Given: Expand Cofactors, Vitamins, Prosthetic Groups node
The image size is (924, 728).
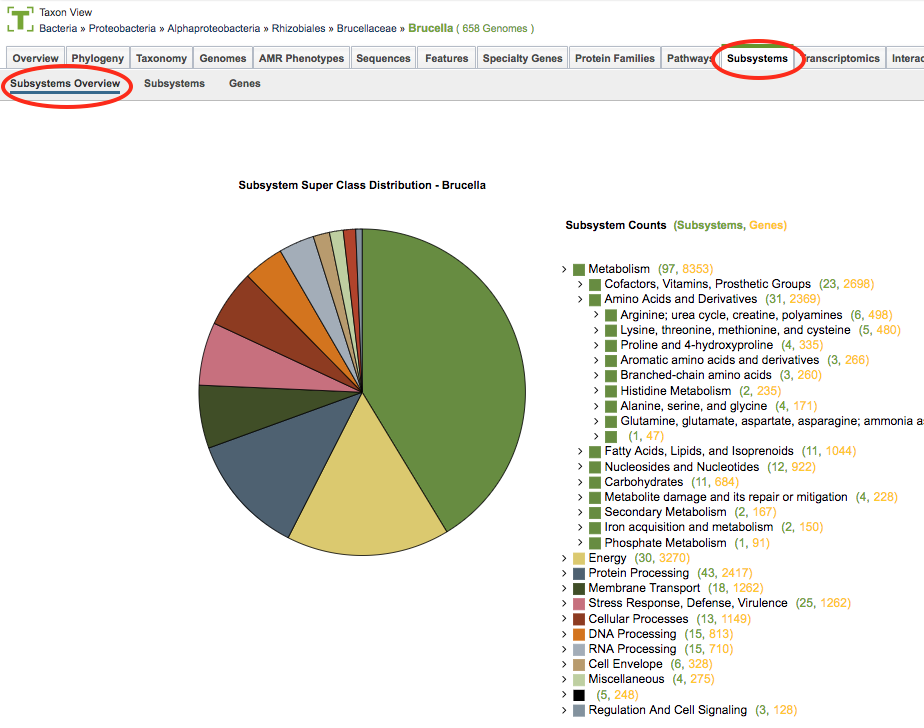Looking at the screenshot, I should [580, 285].
